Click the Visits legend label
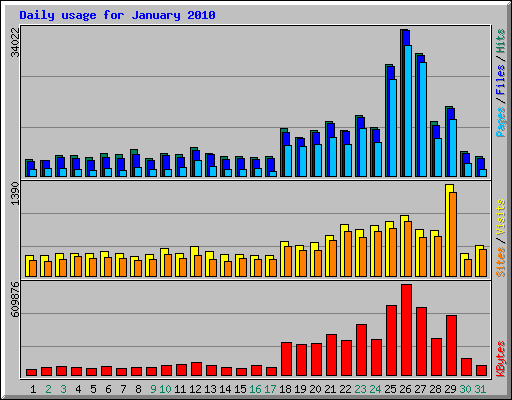 [x=501, y=217]
